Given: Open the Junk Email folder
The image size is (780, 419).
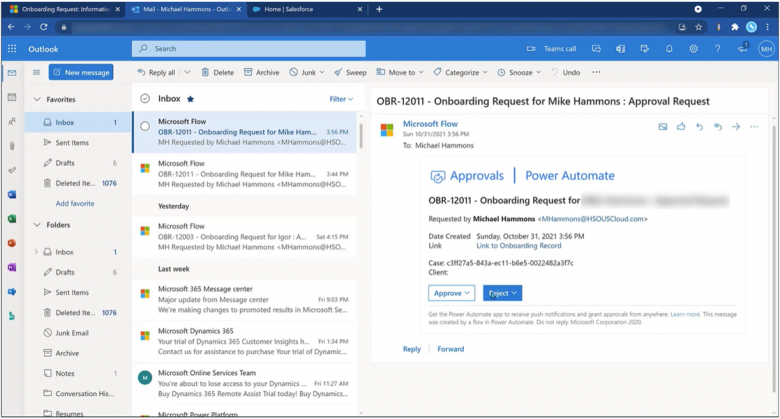Looking at the screenshot, I should (x=77, y=333).
